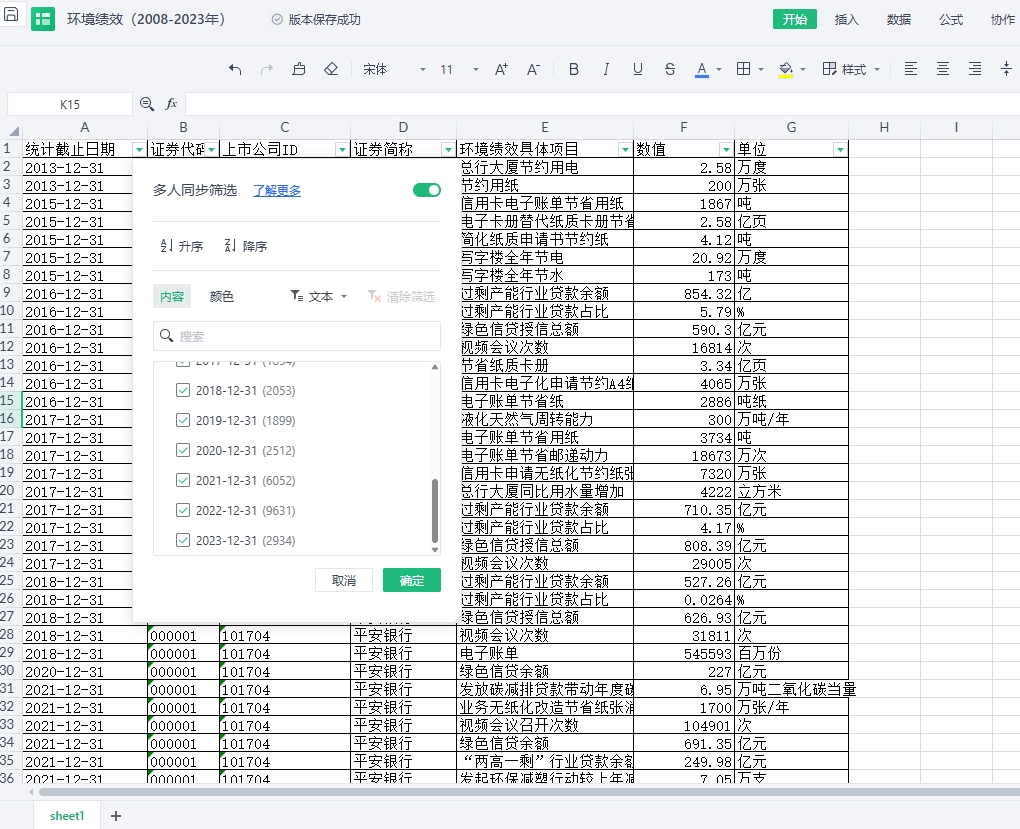
Task: Toggle underline formatting
Action: click(x=638, y=69)
